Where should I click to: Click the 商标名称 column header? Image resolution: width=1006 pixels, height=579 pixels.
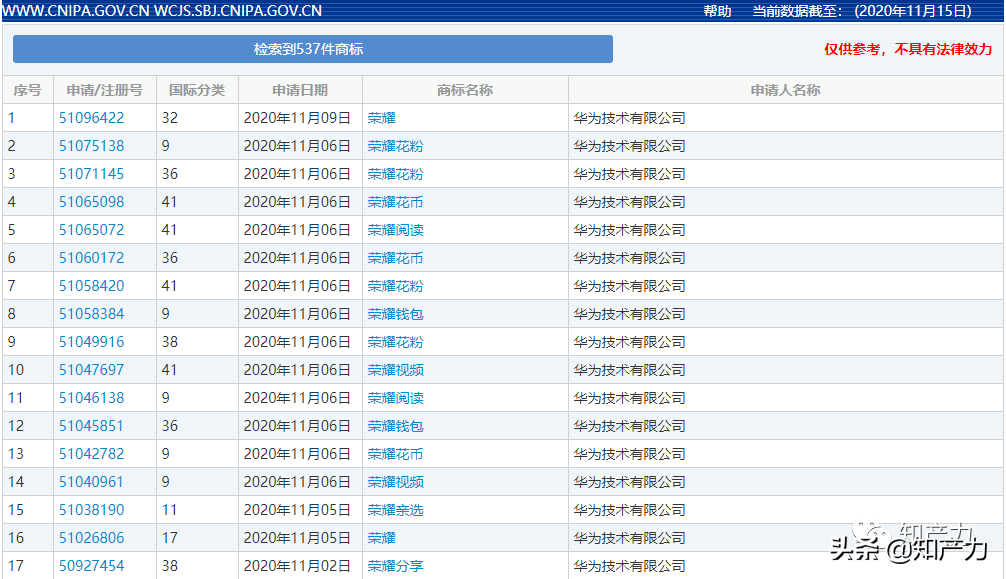coord(465,90)
